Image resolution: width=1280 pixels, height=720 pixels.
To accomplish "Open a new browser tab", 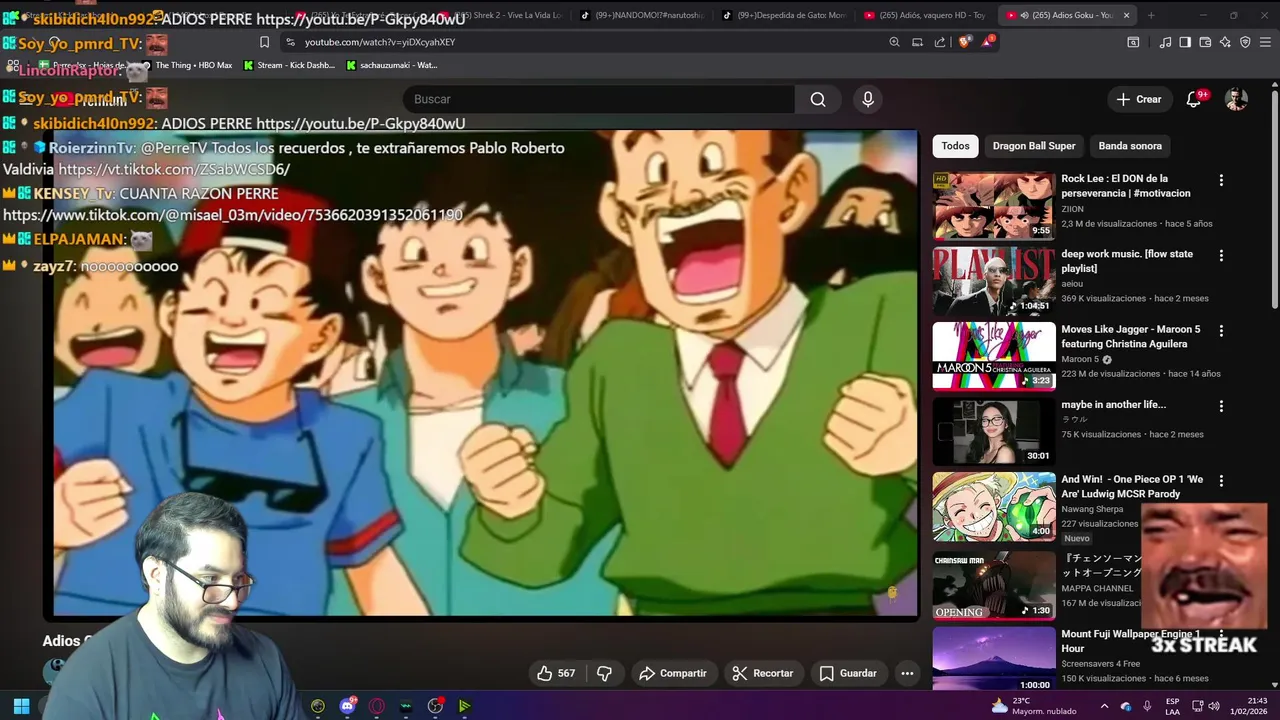I will (x=1151, y=15).
